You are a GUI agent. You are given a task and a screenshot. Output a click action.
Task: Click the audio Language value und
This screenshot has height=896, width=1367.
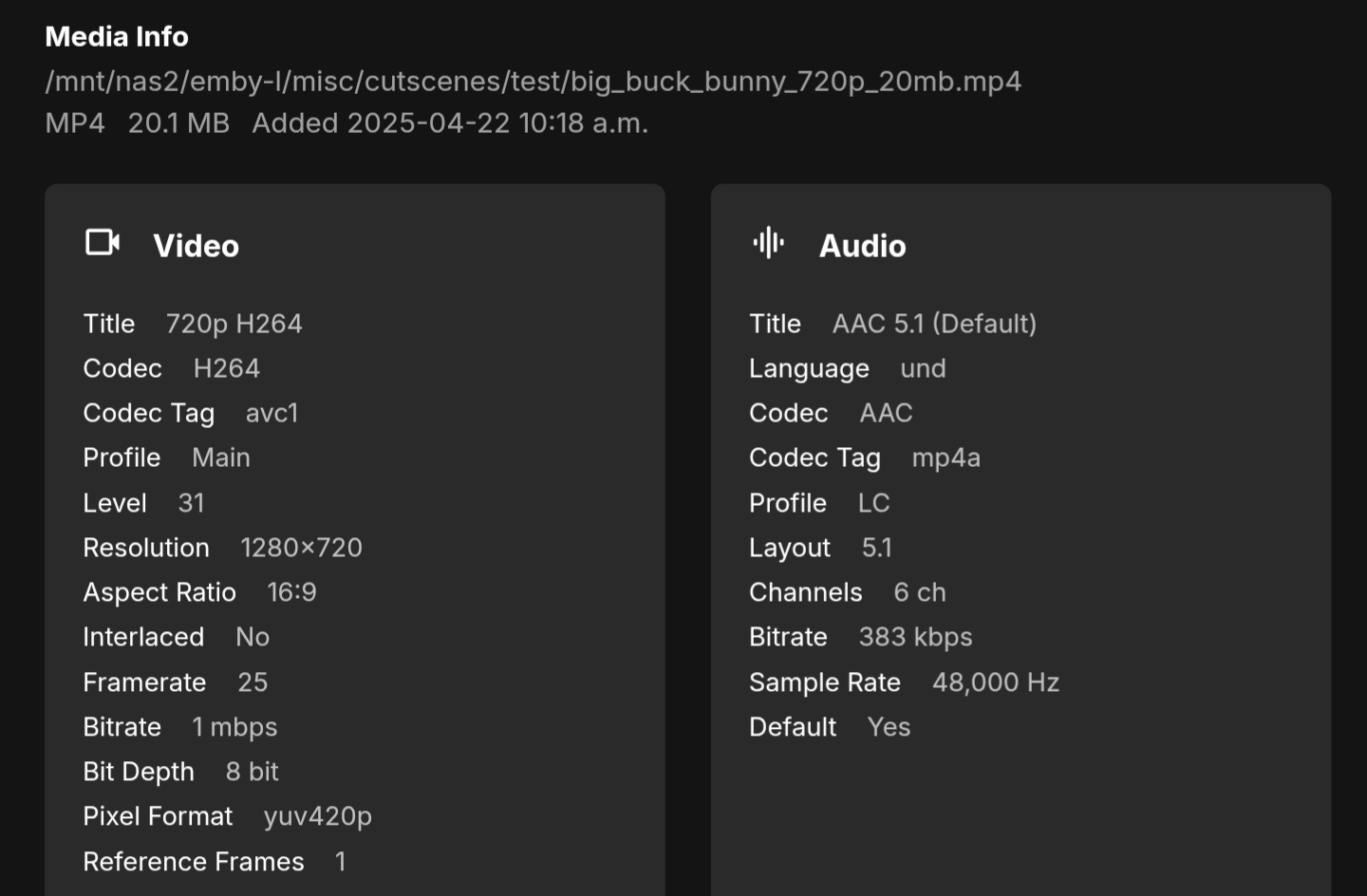click(x=923, y=368)
